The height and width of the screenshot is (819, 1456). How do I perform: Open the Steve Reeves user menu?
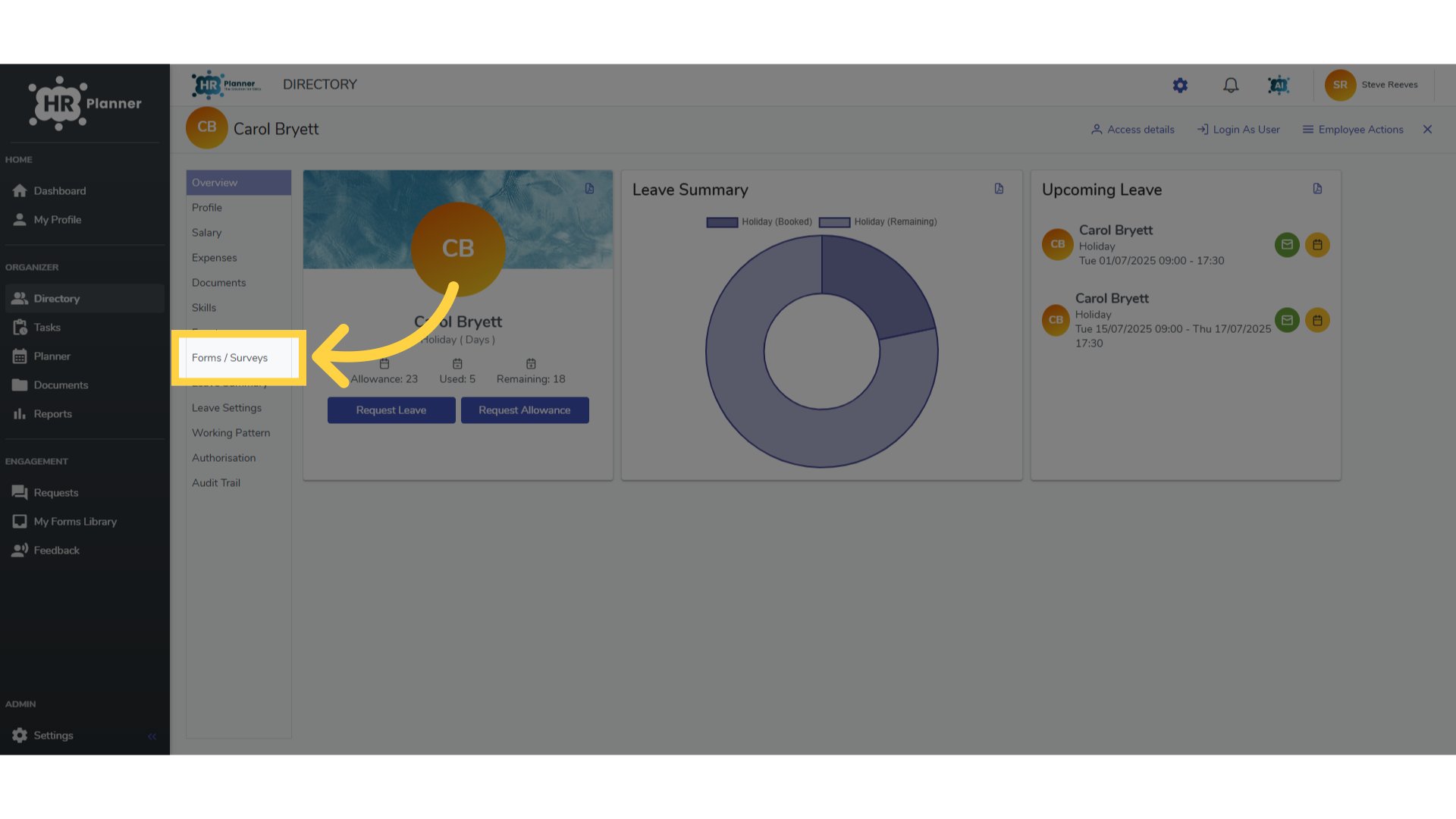(1372, 85)
